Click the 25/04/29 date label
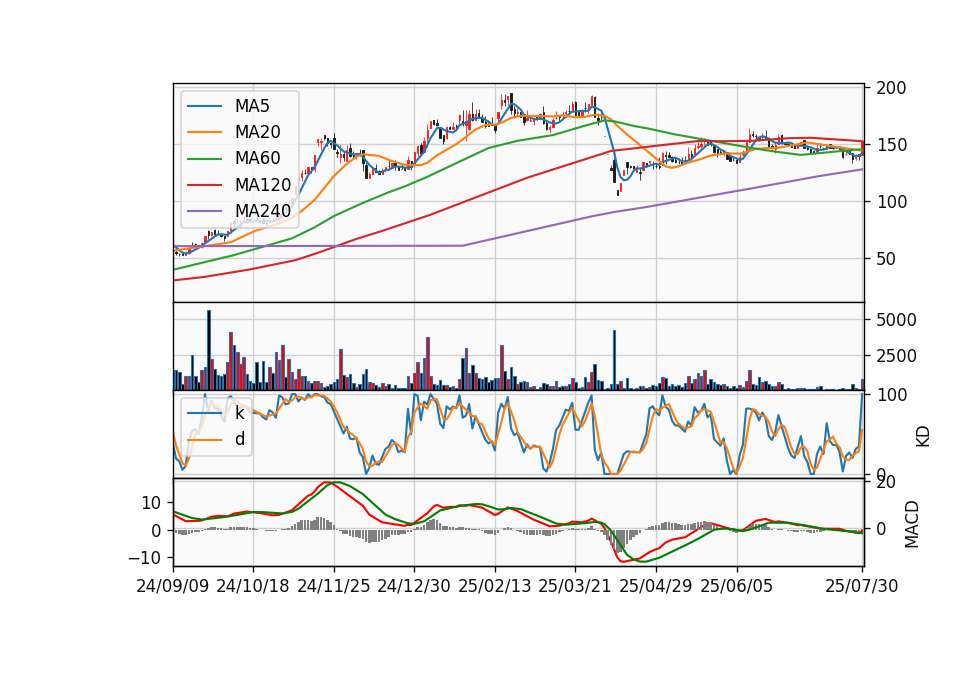This screenshot has width=960, height=690. pyautogui.click(x=656, y=586)
